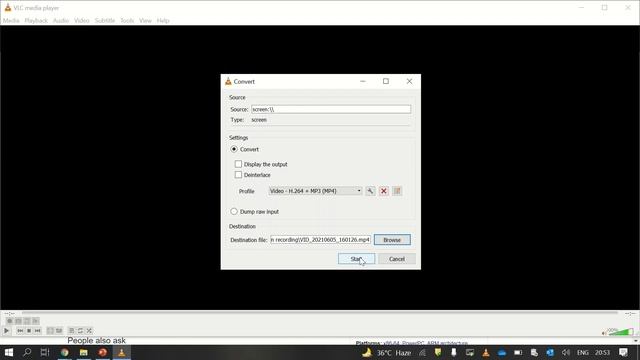Click frame by frame button

point(36,321)
